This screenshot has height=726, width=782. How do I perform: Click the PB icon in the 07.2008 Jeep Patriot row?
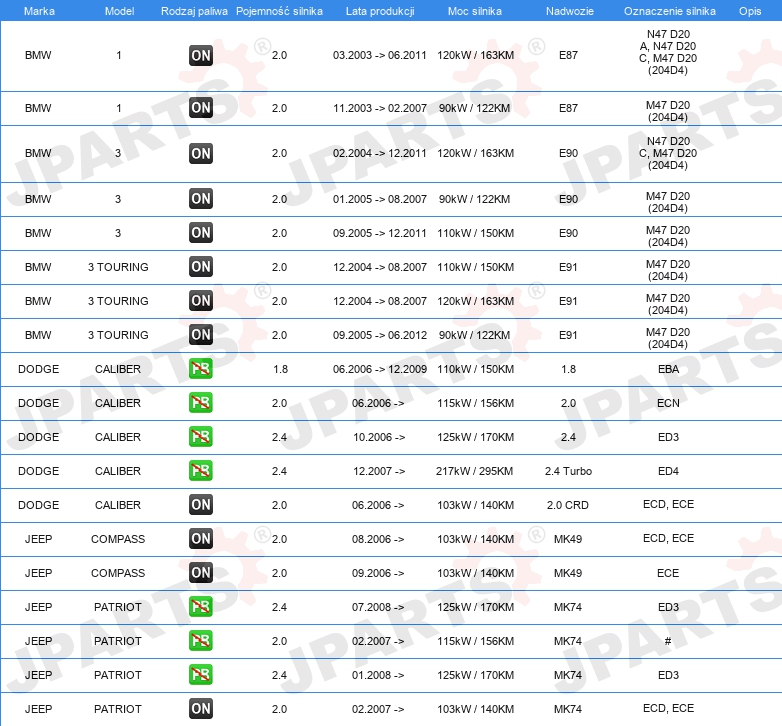pos(200,606)
